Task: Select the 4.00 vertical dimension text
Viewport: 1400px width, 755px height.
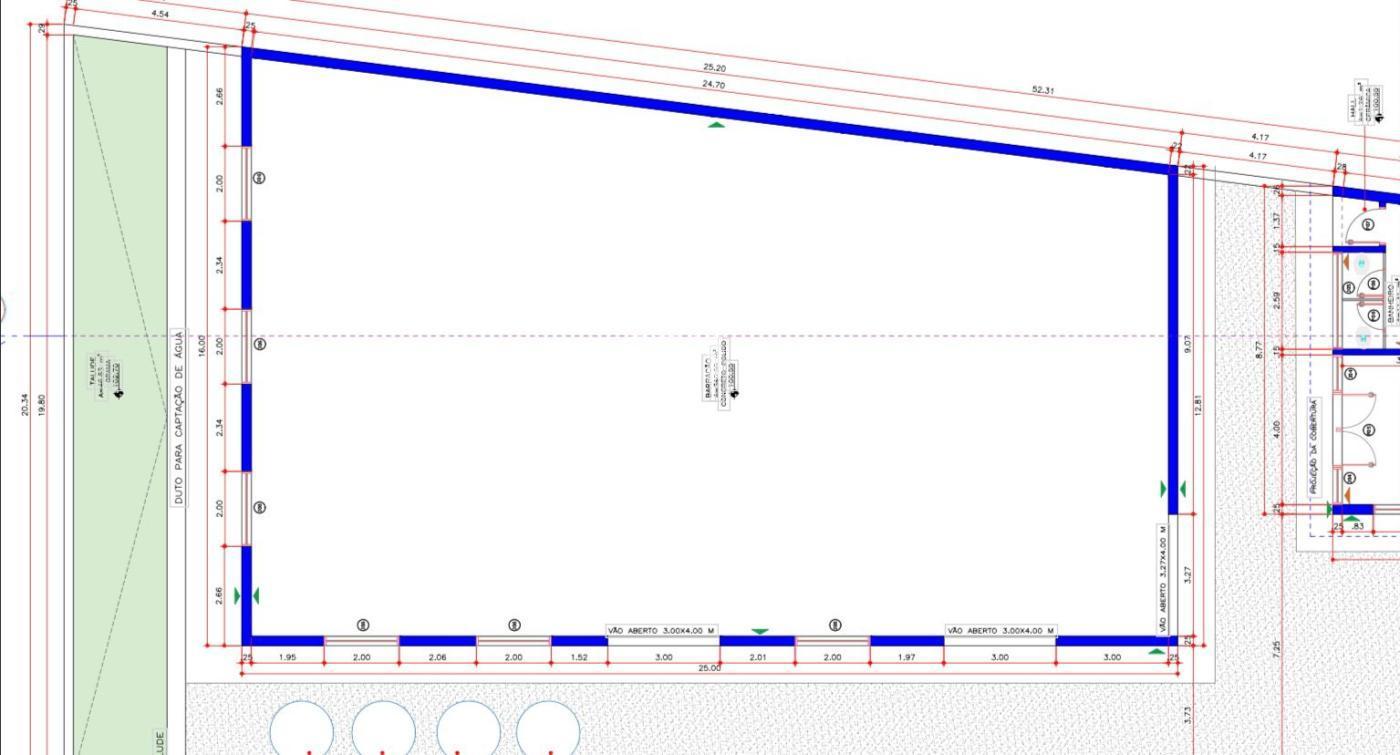Action: tap(1276, 429)
